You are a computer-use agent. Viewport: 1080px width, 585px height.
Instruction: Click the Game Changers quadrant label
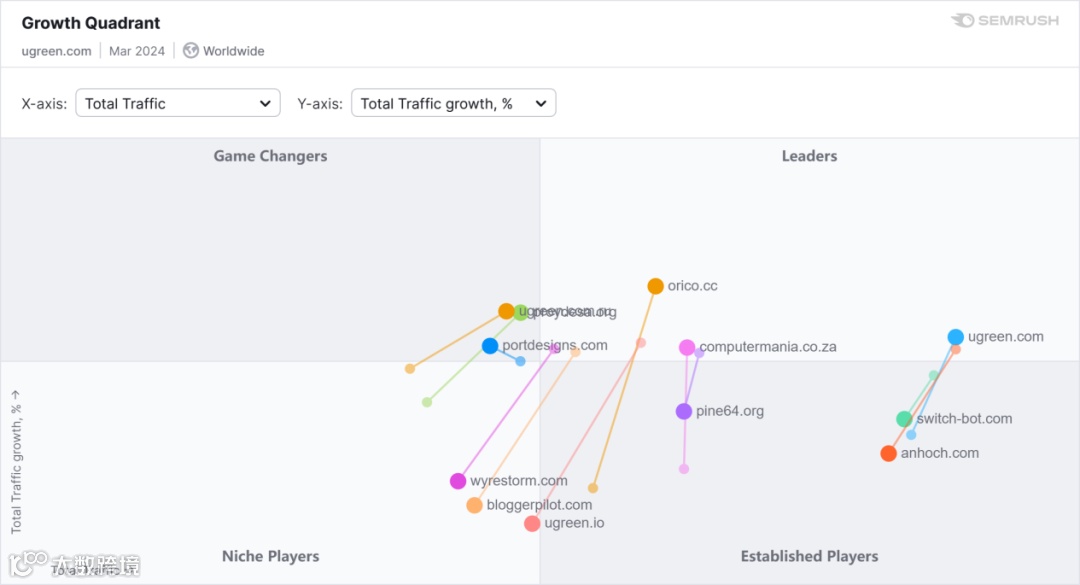point(270,156)
